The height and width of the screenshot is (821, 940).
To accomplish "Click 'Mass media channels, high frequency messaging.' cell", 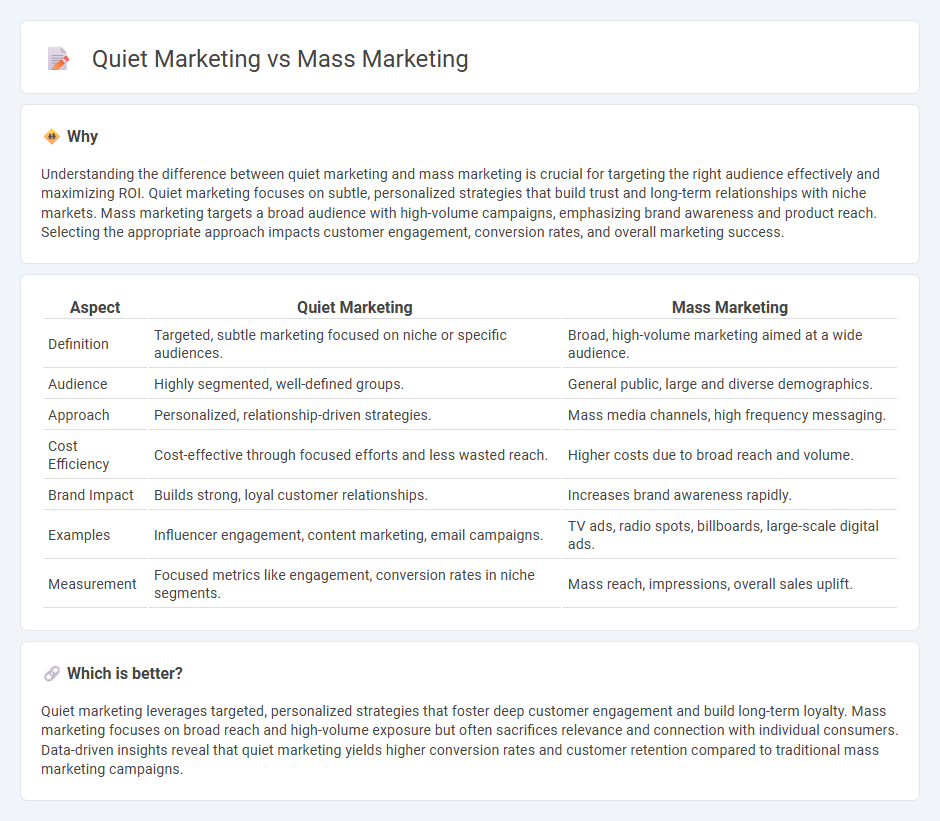I will tap(730, 415).
